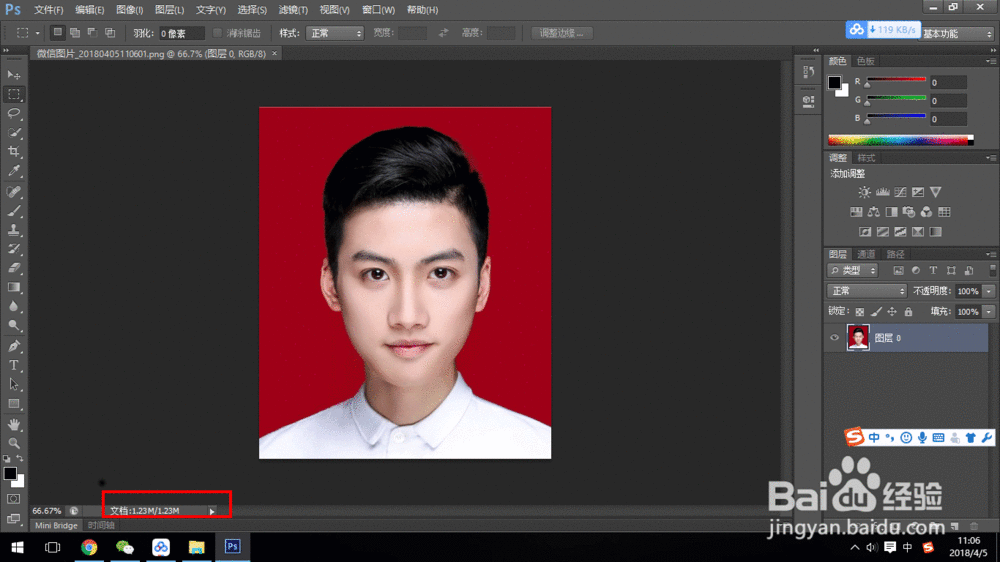The image size is (1000, 562).
Task: Open the 滤镜 menu
Action: (293, 10)
